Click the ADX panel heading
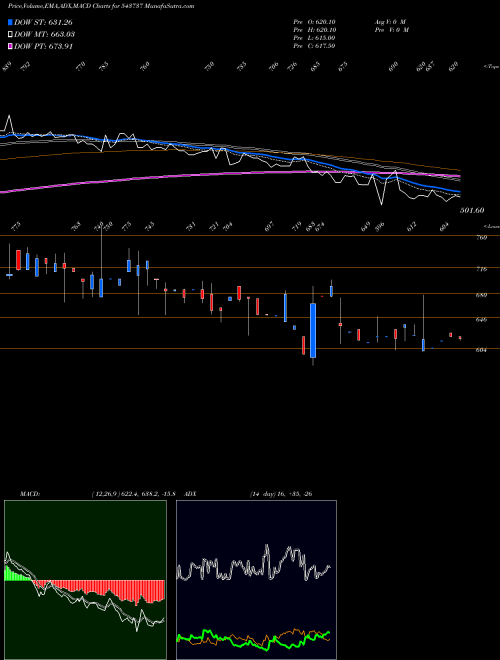 coord(191,494)
